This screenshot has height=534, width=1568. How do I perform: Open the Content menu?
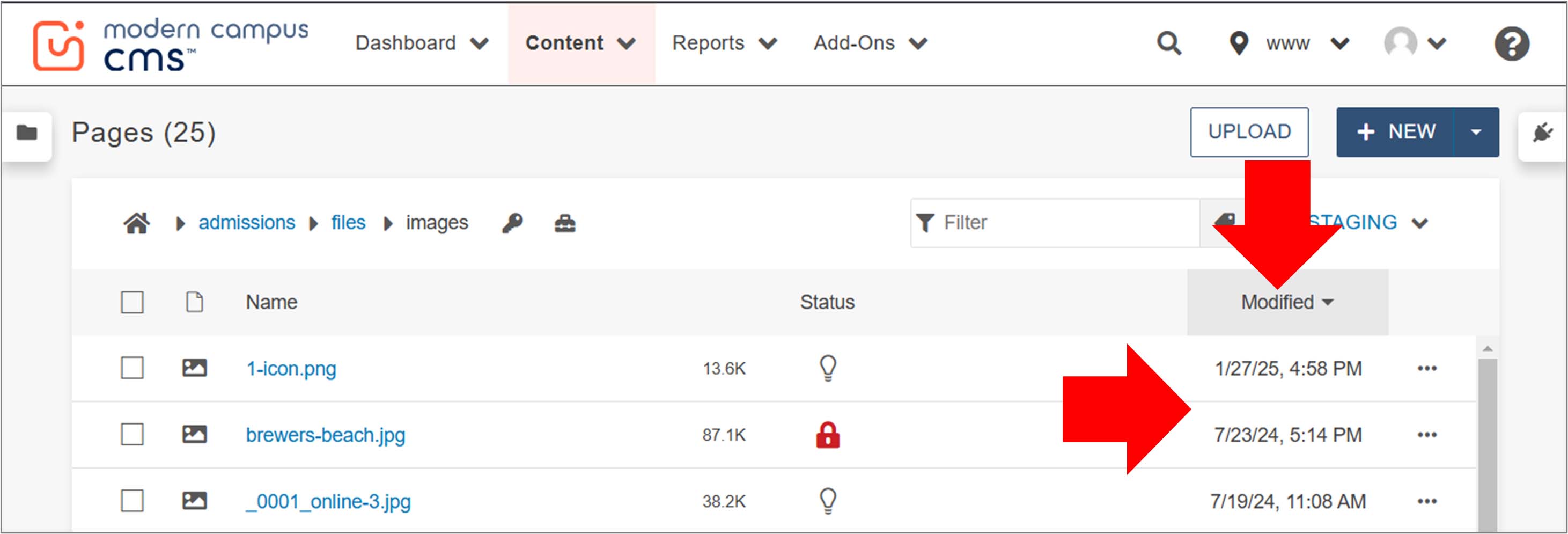(x=580, y=43)
